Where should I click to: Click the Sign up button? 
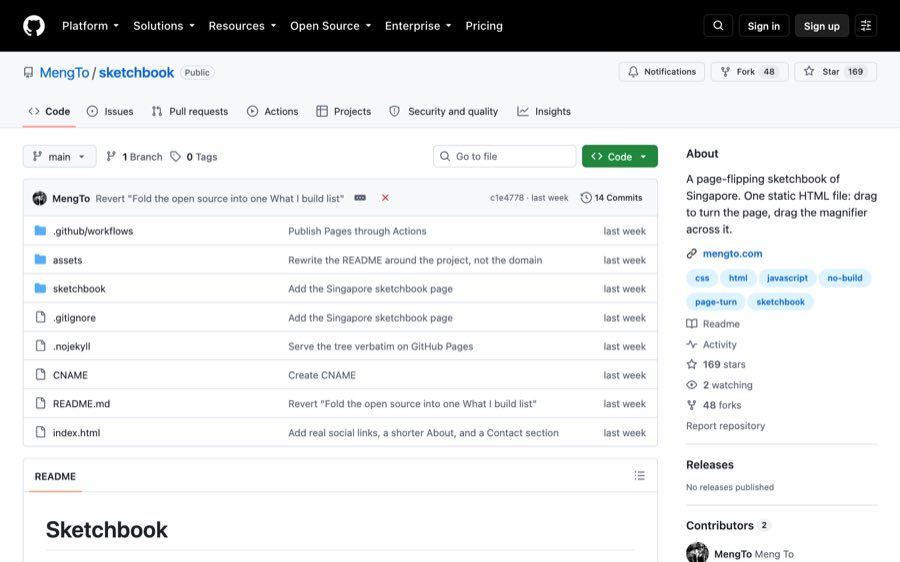(x=821, y=26)
